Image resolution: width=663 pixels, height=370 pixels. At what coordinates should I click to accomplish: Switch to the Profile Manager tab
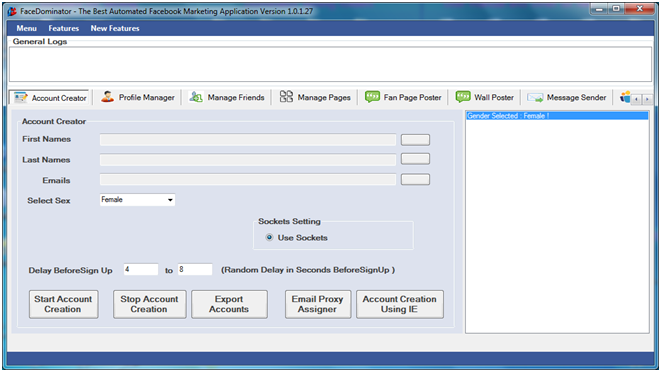tap(137, 97)
